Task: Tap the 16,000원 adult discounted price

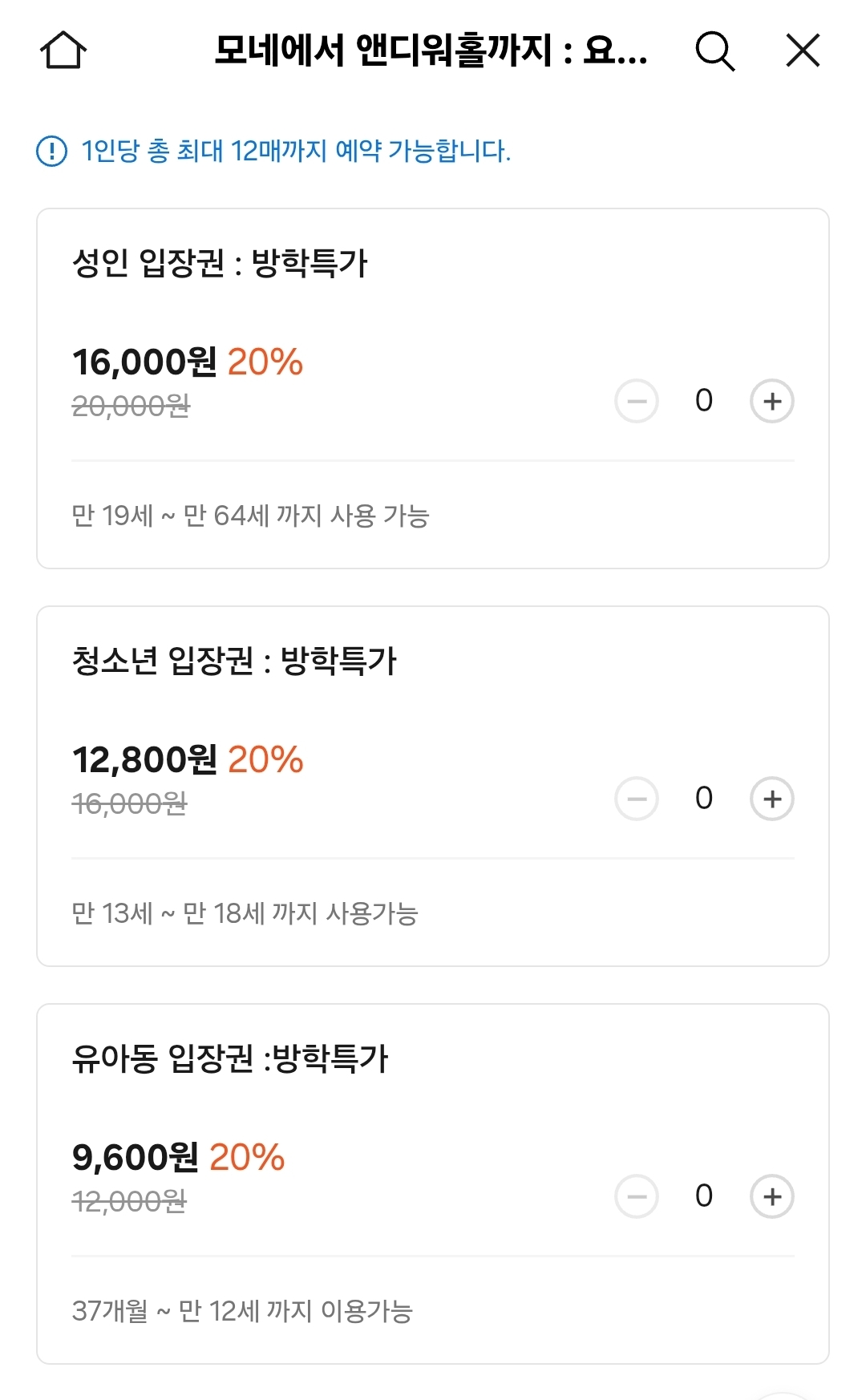Action: (x=144, y=362)
